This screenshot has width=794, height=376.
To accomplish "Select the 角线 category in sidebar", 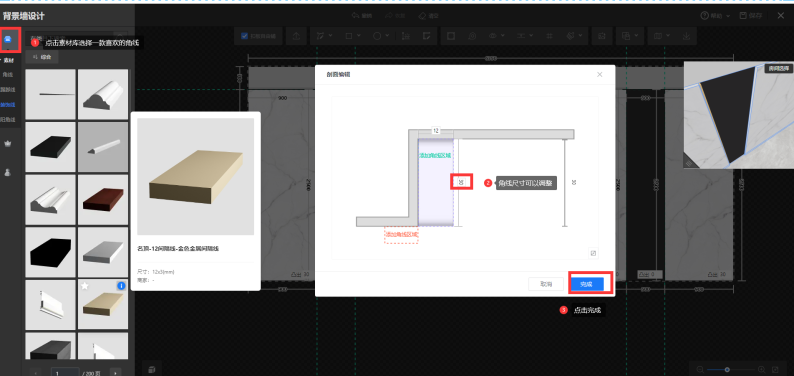I will [8, 74].
